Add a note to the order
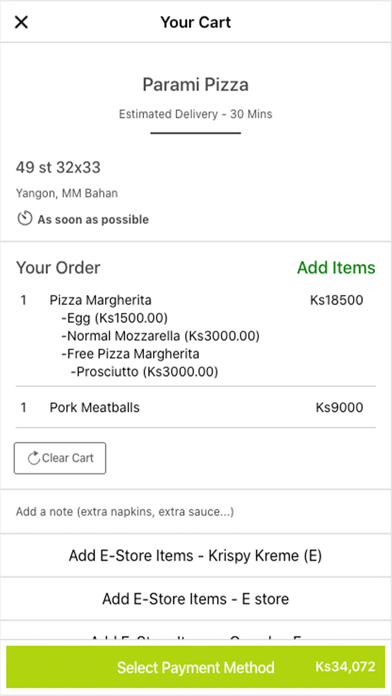392x696 pixels. (x=196, y=512)
